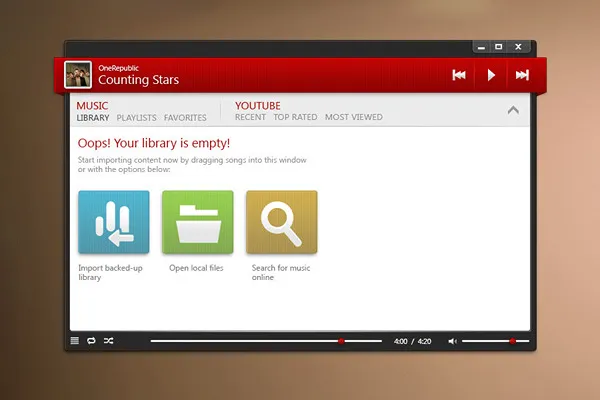Toggle shuffle mode
Viewport: 600px width, 400px height.
point(109,341)
